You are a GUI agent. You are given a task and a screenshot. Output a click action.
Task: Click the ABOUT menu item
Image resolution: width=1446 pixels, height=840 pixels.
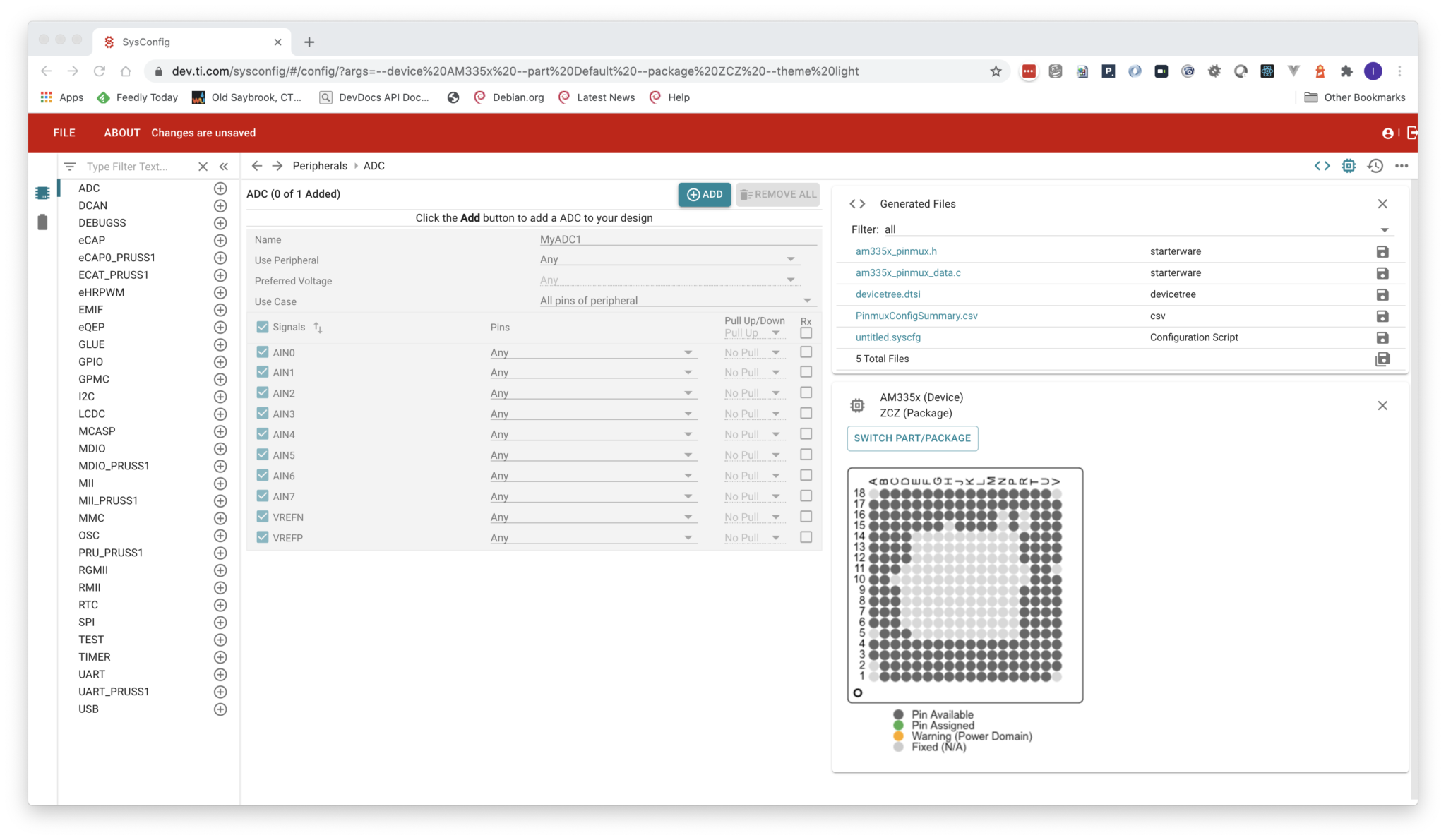[121, 133]
